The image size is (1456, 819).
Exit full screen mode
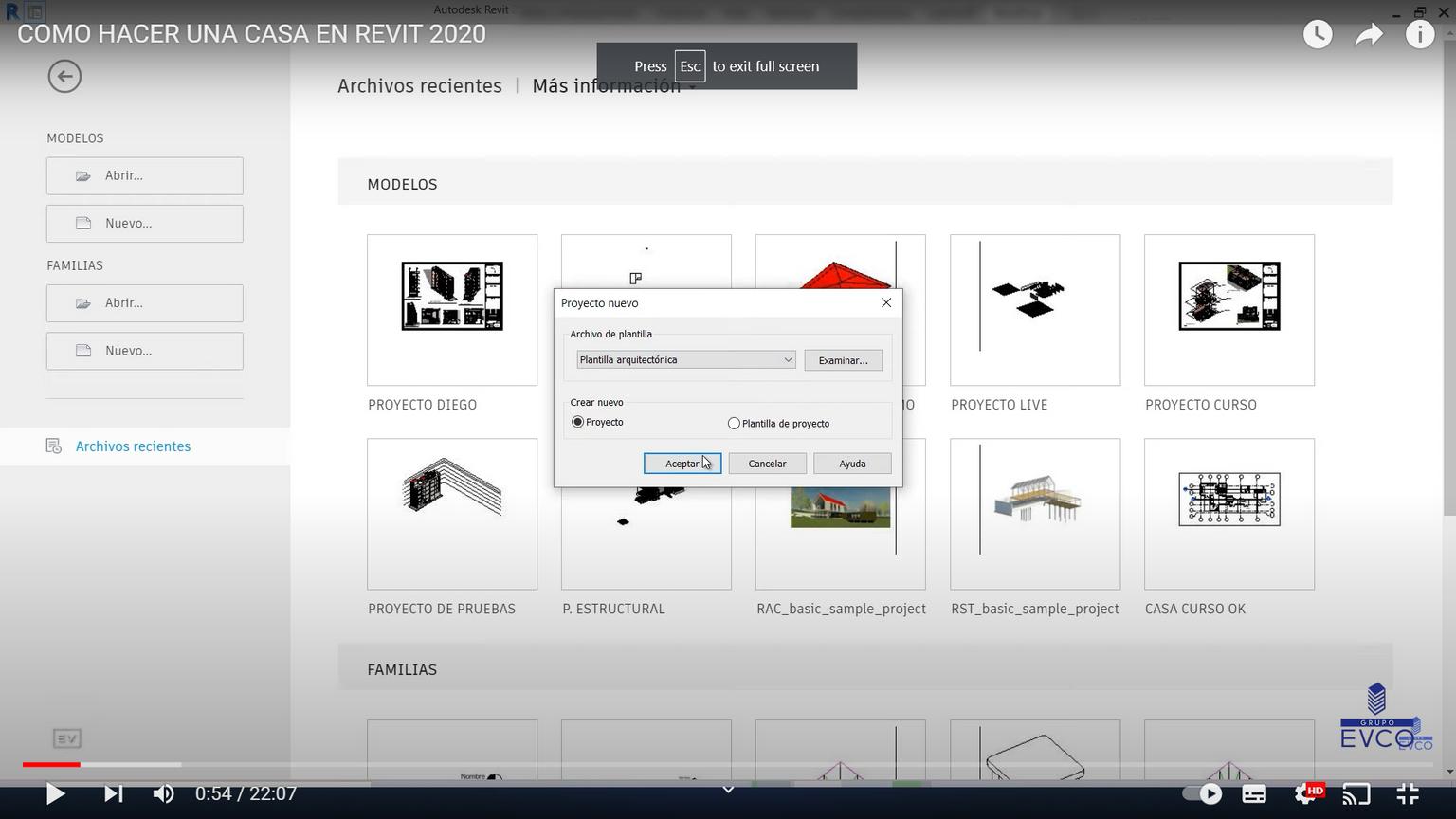point(1408,793)
